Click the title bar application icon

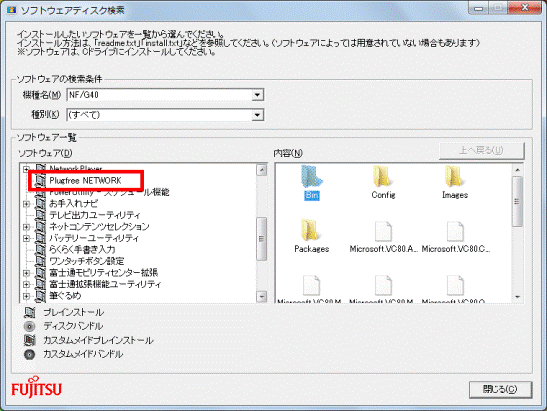pos(12,10)
